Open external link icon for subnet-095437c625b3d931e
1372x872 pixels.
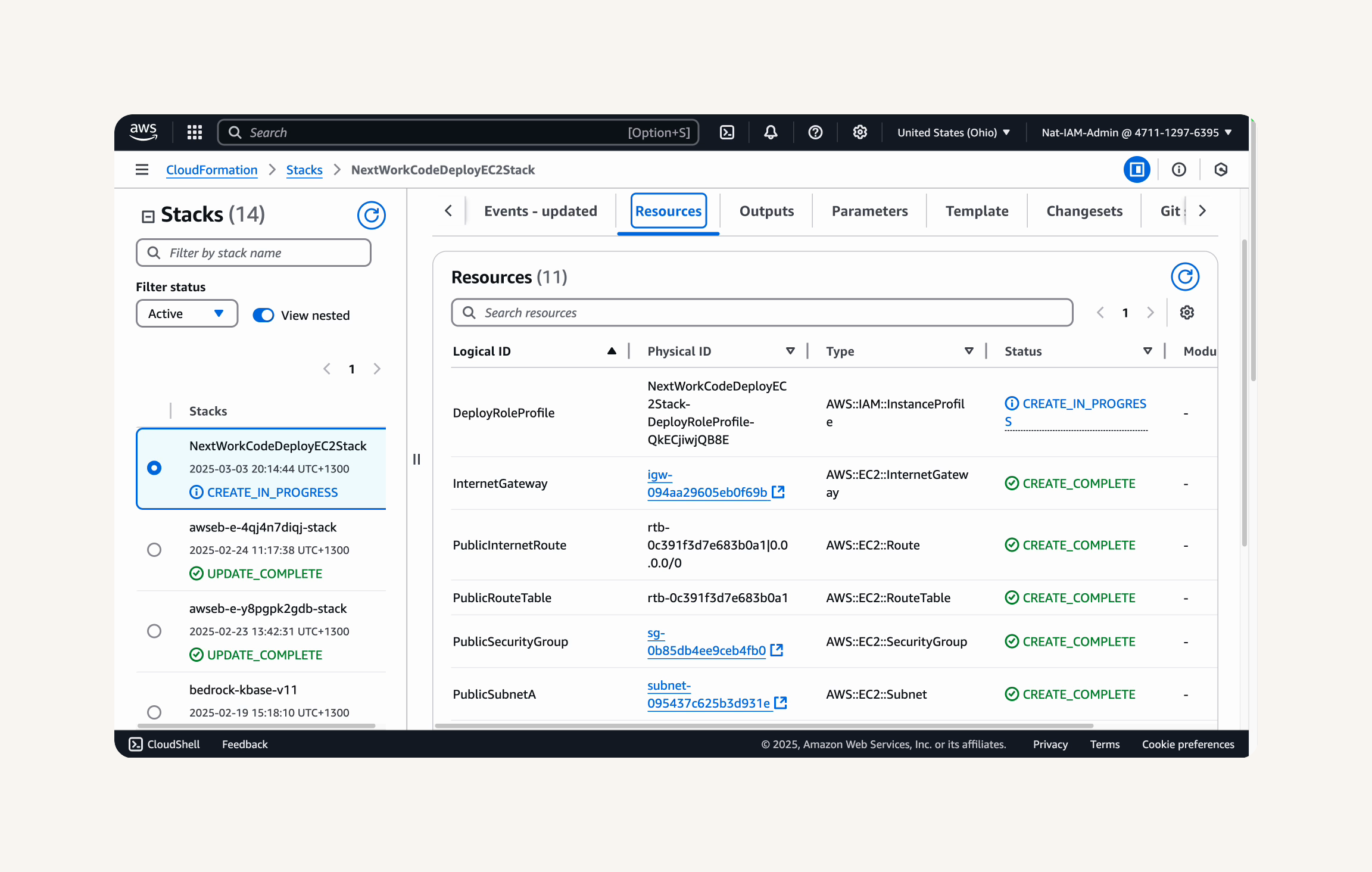[781, 703]
